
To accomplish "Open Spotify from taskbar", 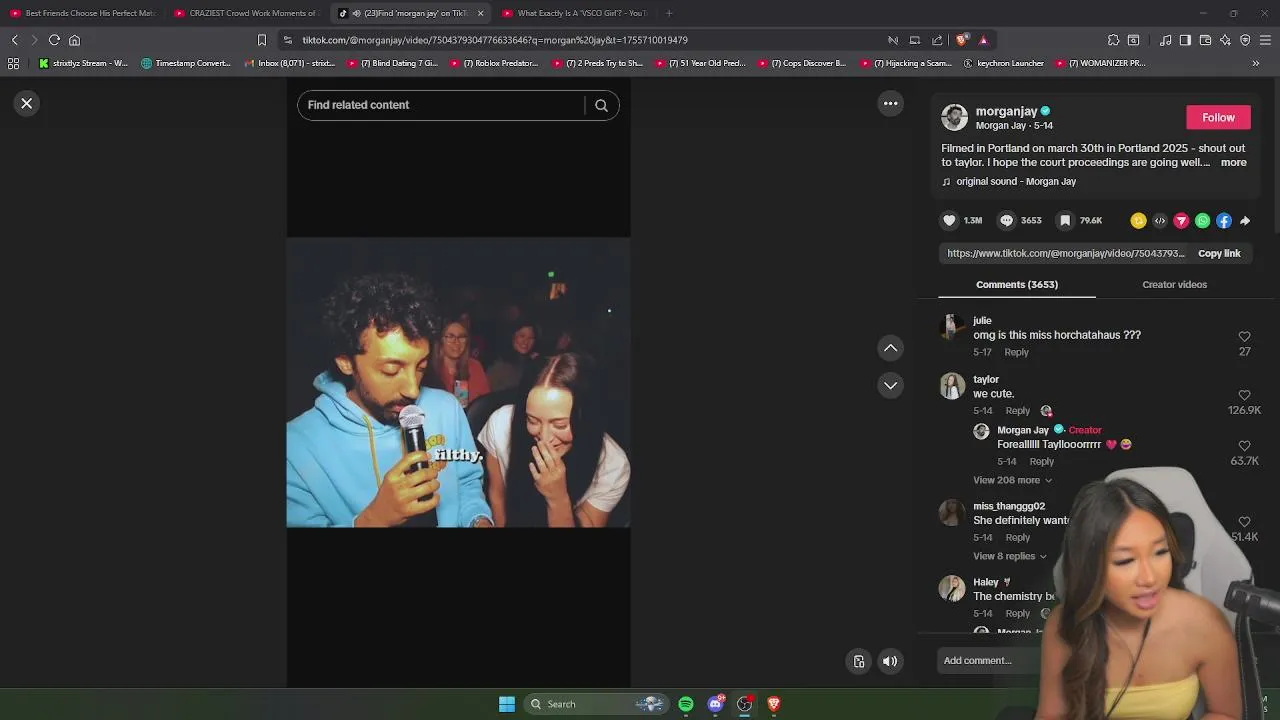I will (686, 704).
